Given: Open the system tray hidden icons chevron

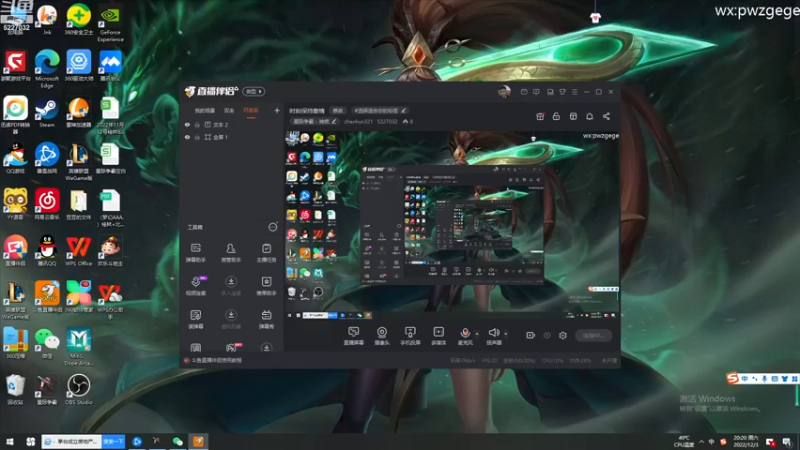Looking at the screenshot, I should coord(702,442).
